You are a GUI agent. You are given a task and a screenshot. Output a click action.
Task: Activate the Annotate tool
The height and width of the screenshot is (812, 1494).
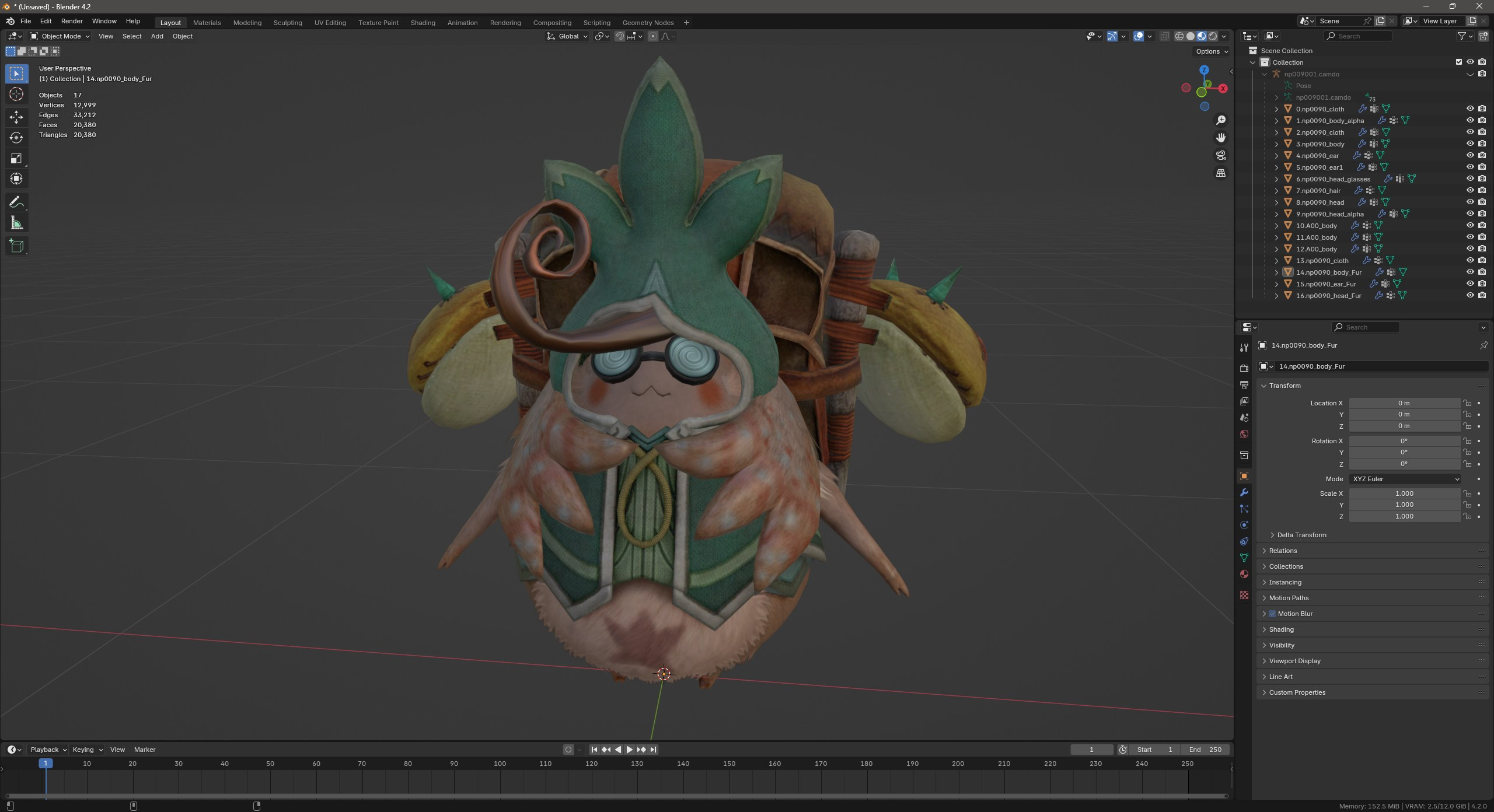[x=16, y=201]
